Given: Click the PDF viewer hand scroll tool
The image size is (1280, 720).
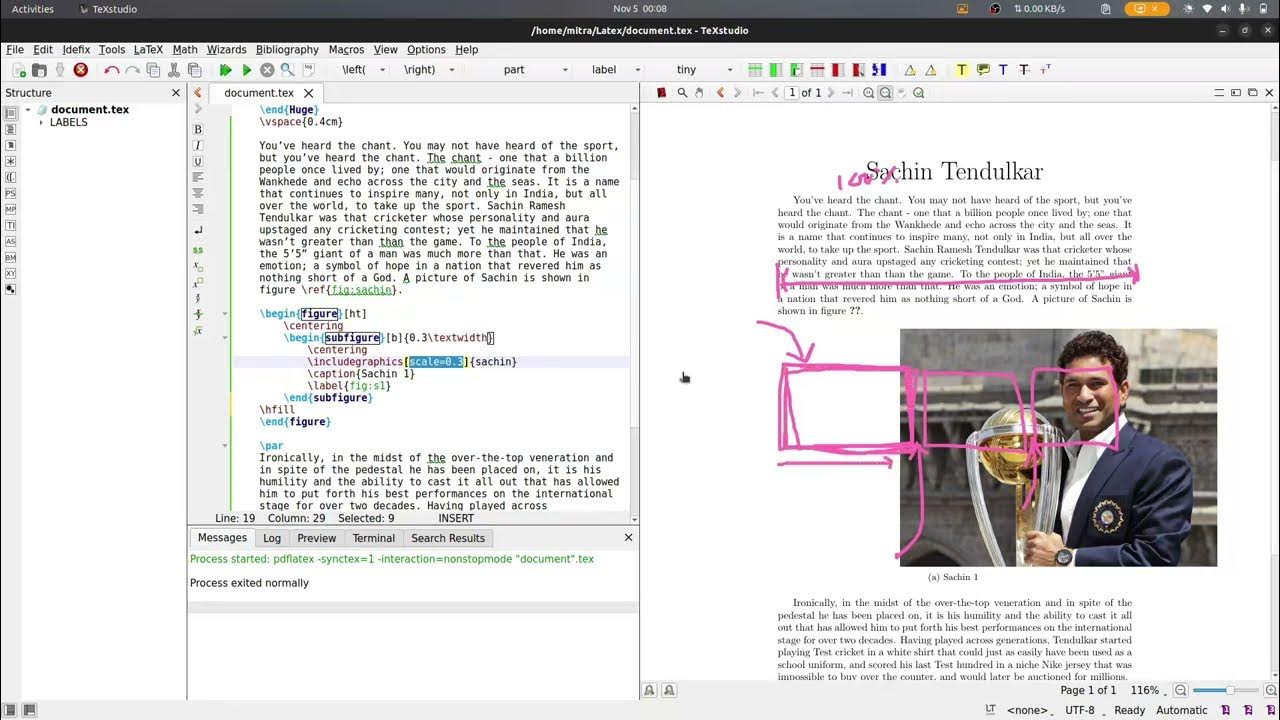Looking at the screenshot, I should tap(699, 93).
